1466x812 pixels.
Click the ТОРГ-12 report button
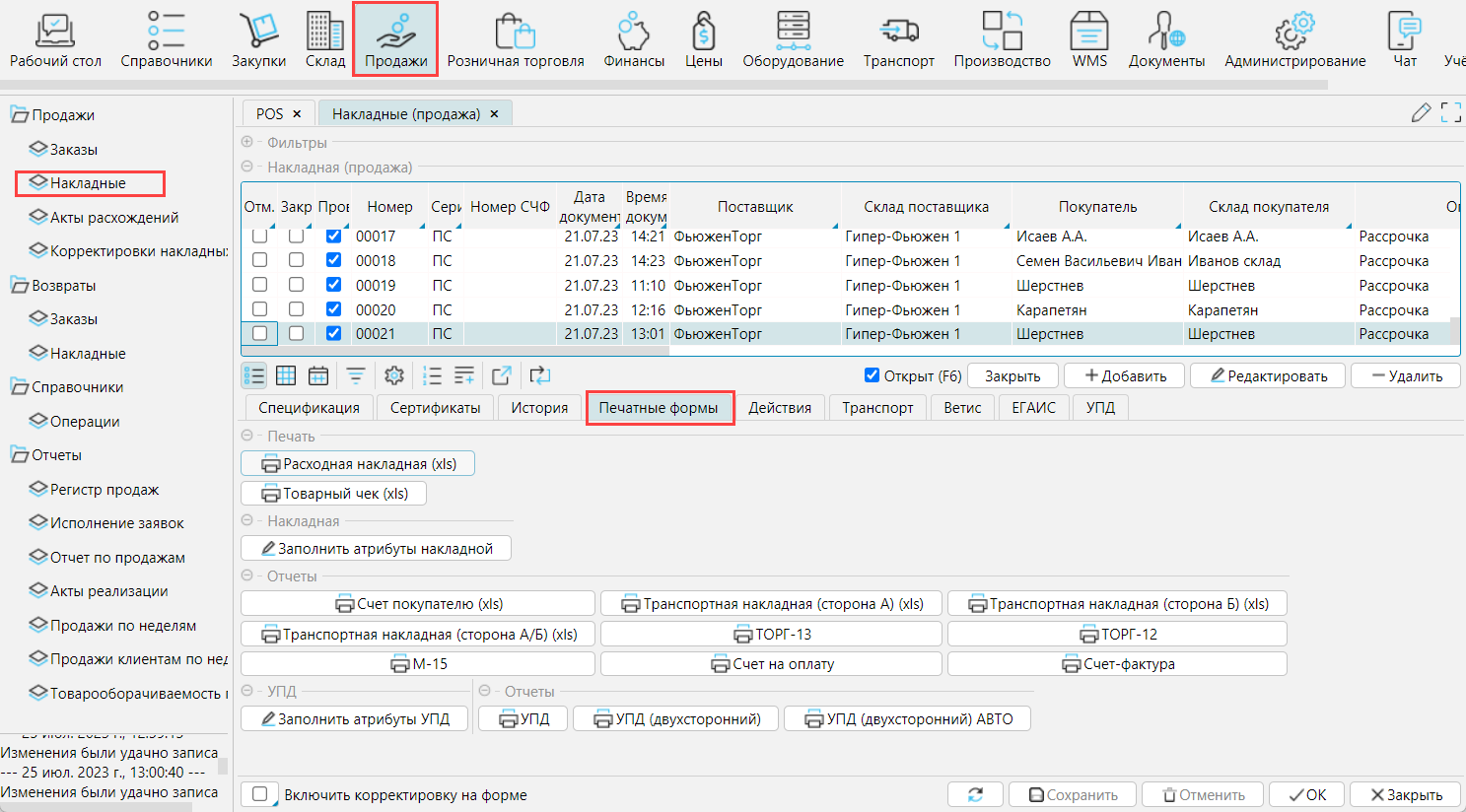pyautogui.click(x=1117, y=634)
